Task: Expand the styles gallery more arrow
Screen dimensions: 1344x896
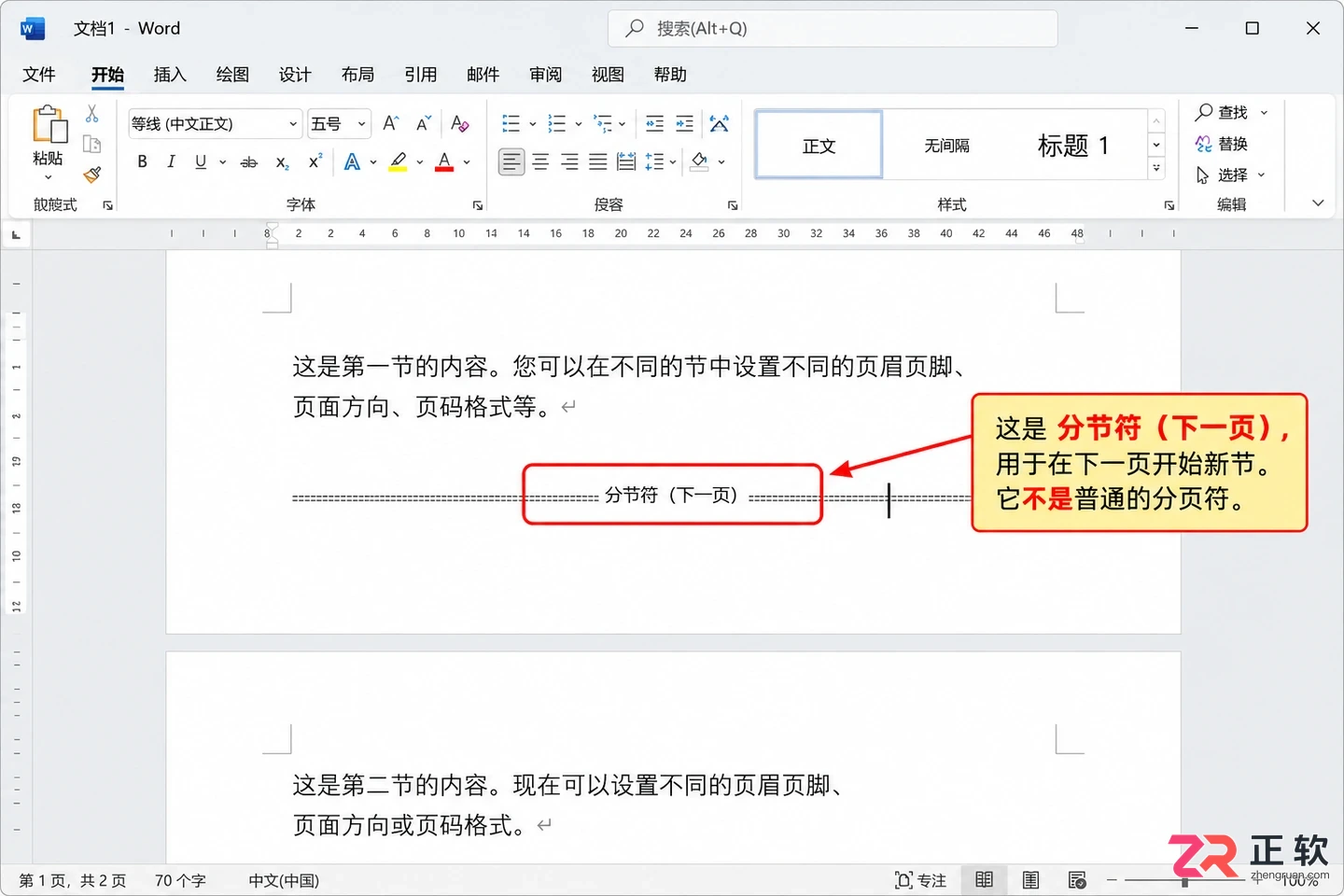Action: point(1156,169)
